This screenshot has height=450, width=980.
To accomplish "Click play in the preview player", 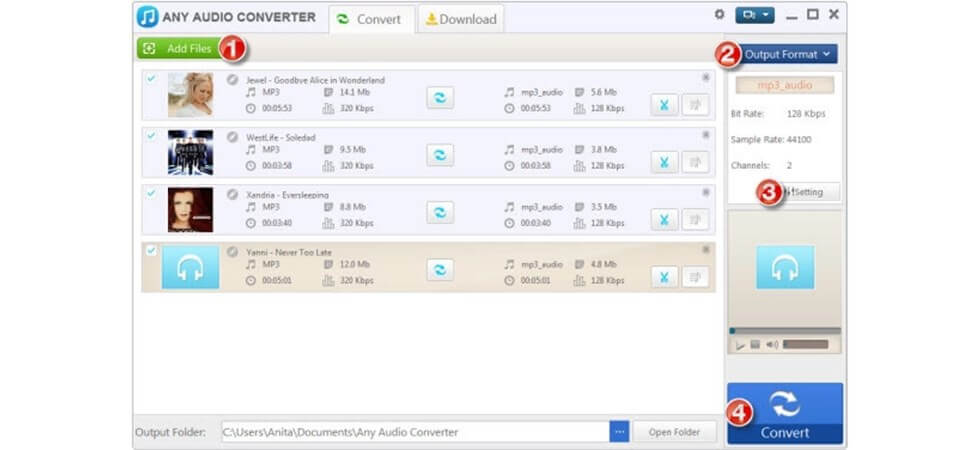I will [741, 345].
